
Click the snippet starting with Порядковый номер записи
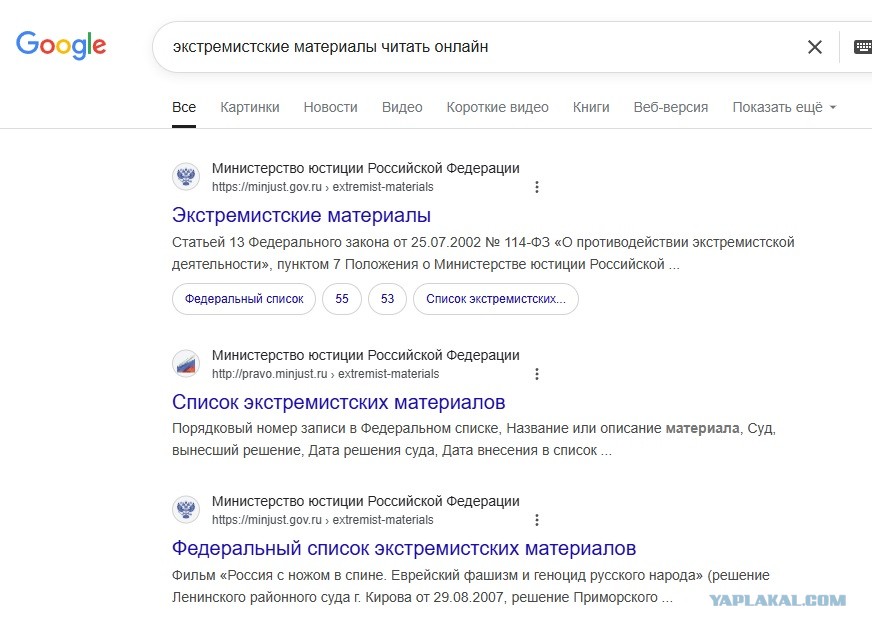coord(474,439)
